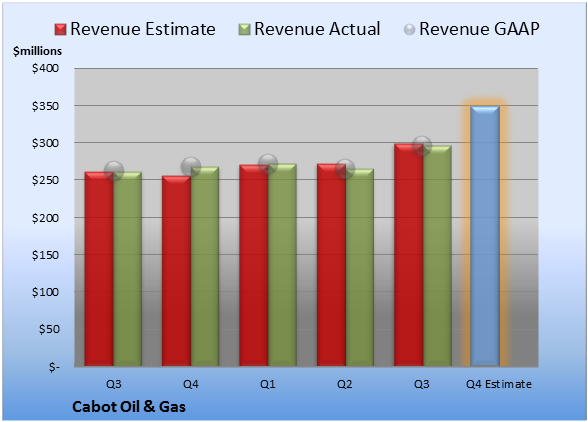Select the green actual bar for Q2
Viewport: 588px width, 422px height.
point(360,267)
